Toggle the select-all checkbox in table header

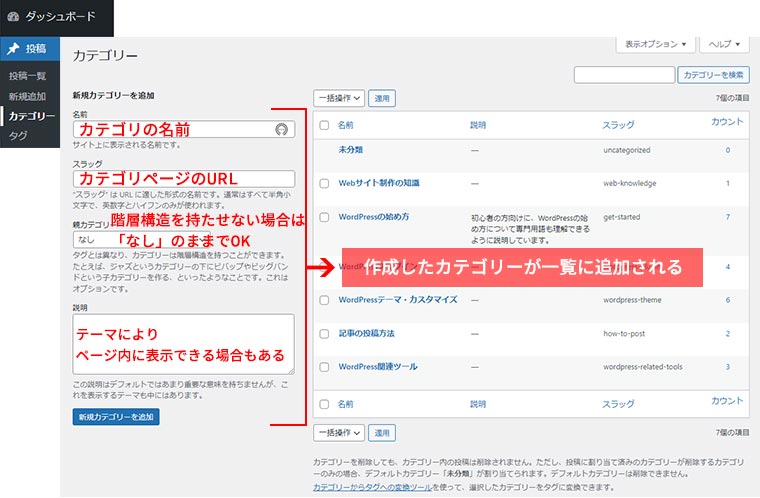[x=324, y=125]
